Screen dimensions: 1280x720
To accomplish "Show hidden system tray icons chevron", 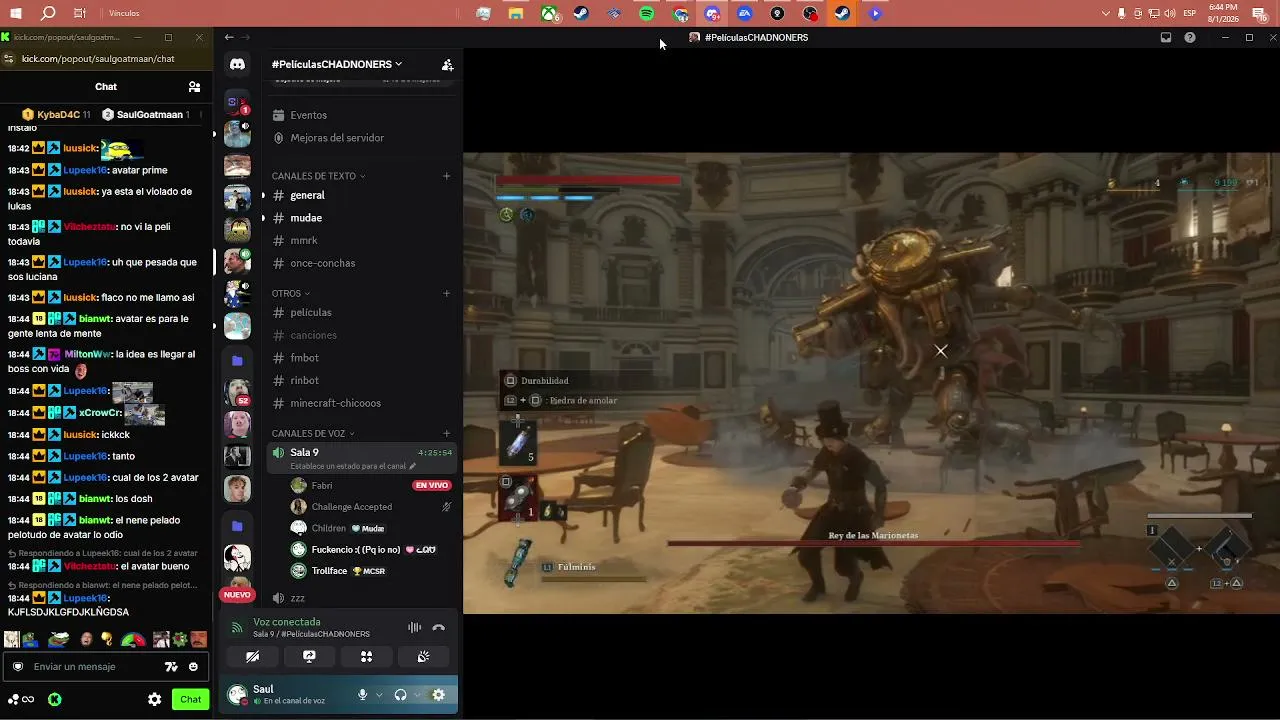I will [x=1105, y=13].
